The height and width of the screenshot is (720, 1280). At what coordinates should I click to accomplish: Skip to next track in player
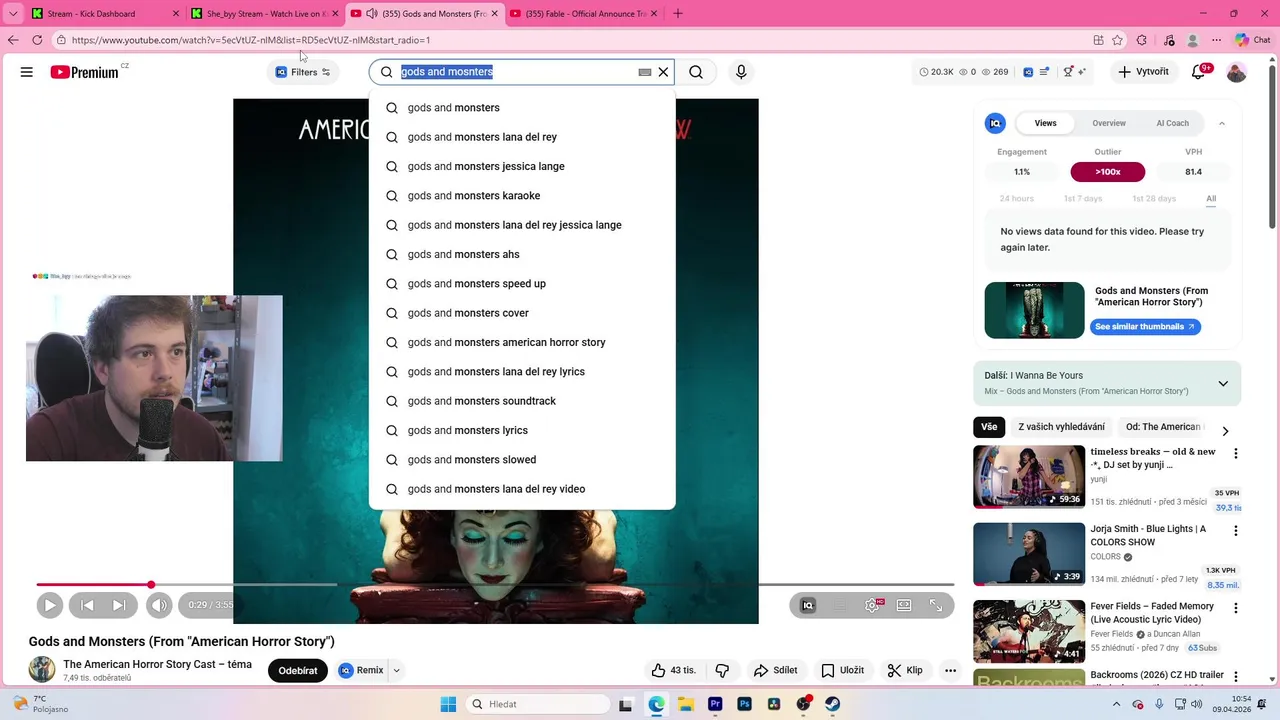click(x=119, y=605)
